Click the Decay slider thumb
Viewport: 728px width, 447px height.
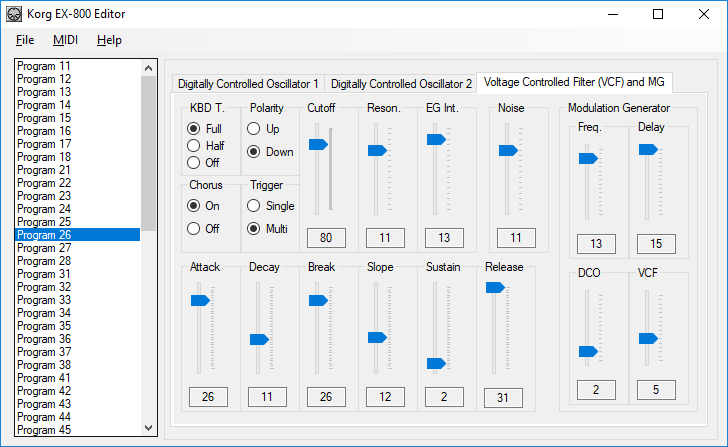259,339
